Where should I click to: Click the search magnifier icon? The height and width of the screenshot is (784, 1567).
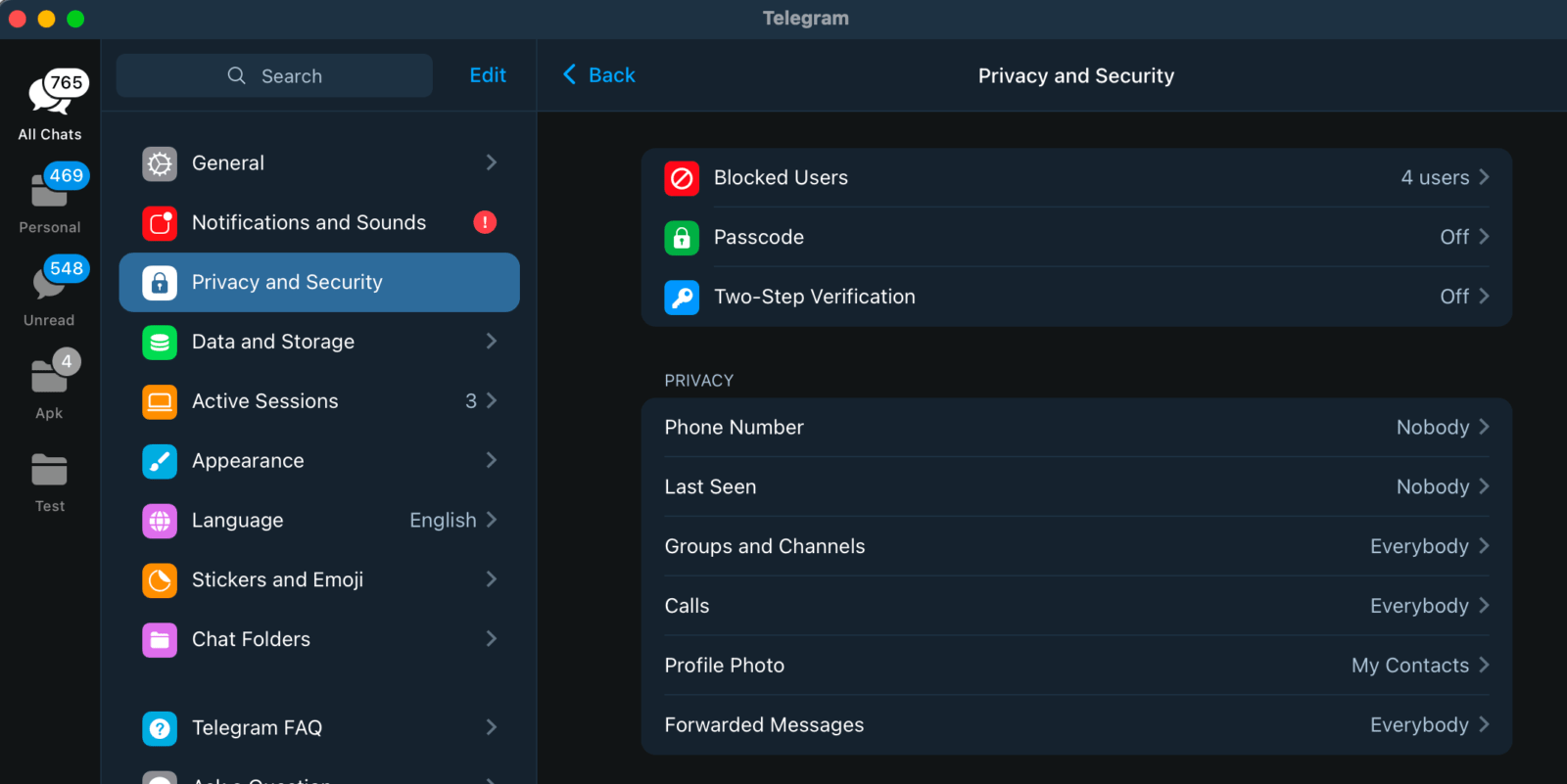tap(236, 75)
